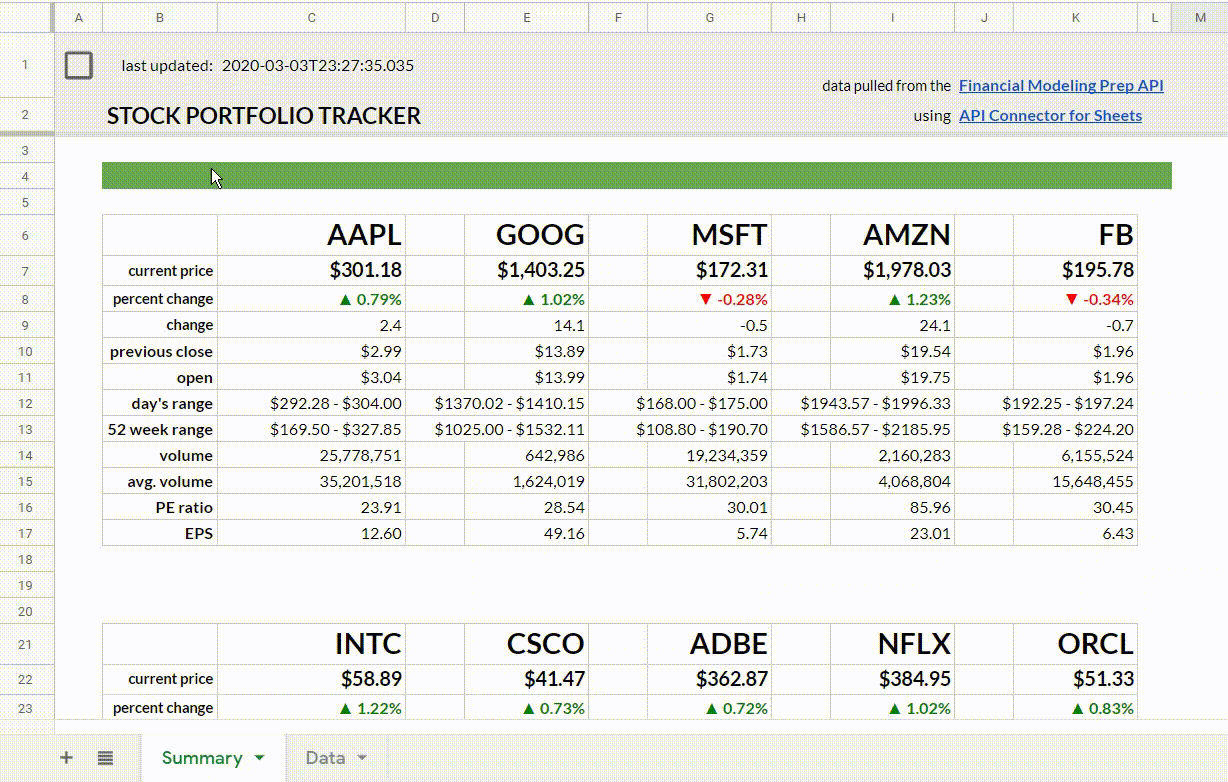Select row 21 header

tap(26, 645)
